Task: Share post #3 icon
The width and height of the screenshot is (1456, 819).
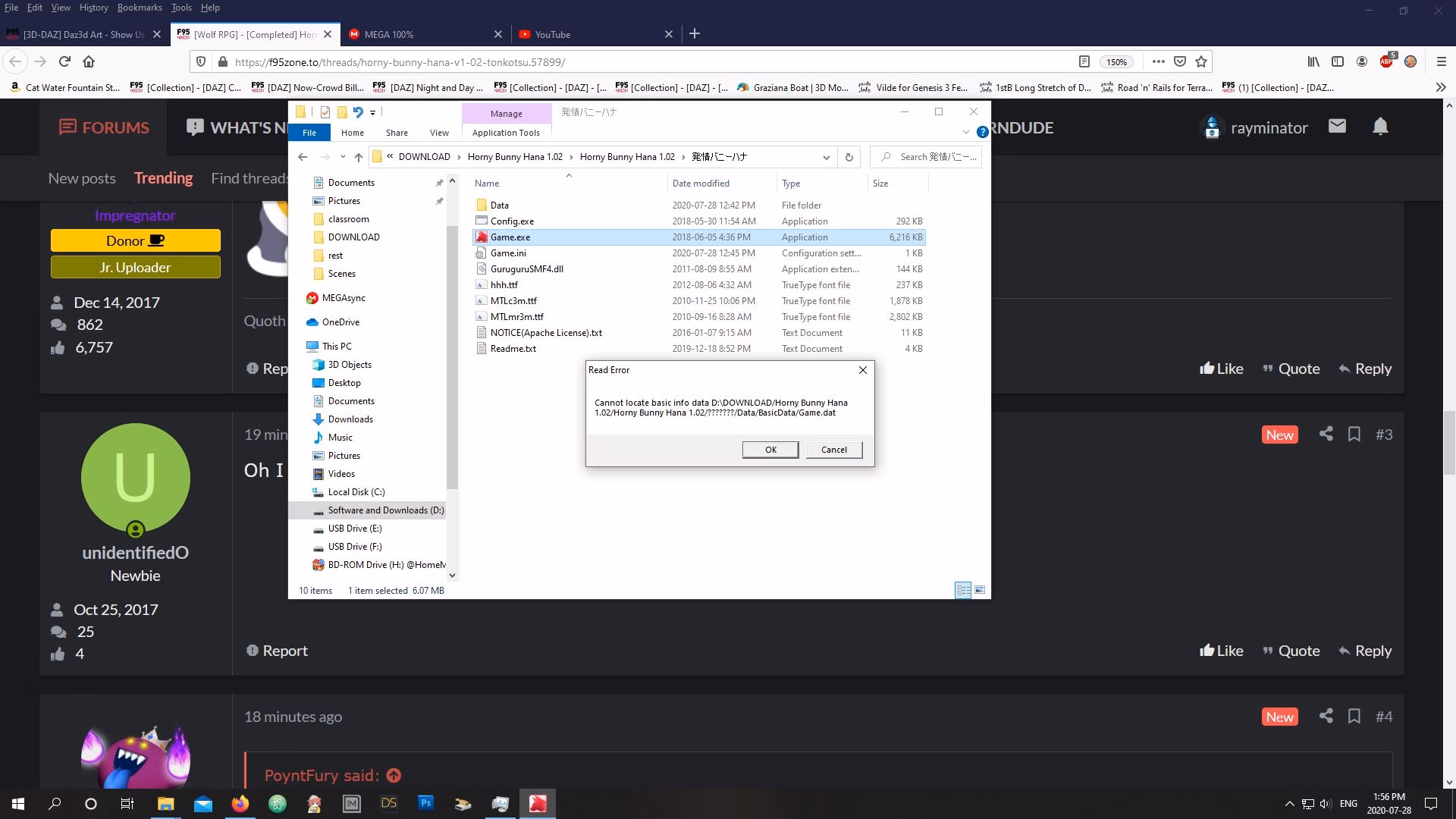Action: point(1326,434)
